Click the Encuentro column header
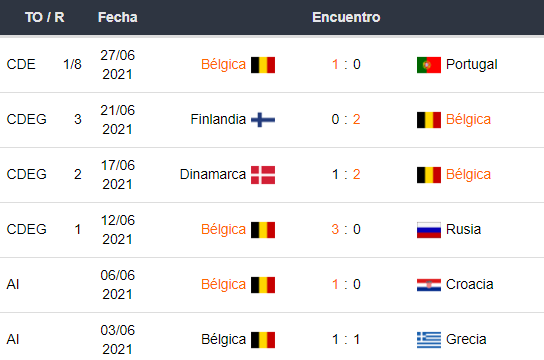Screen dimensions: 544x360 point(346,17)
